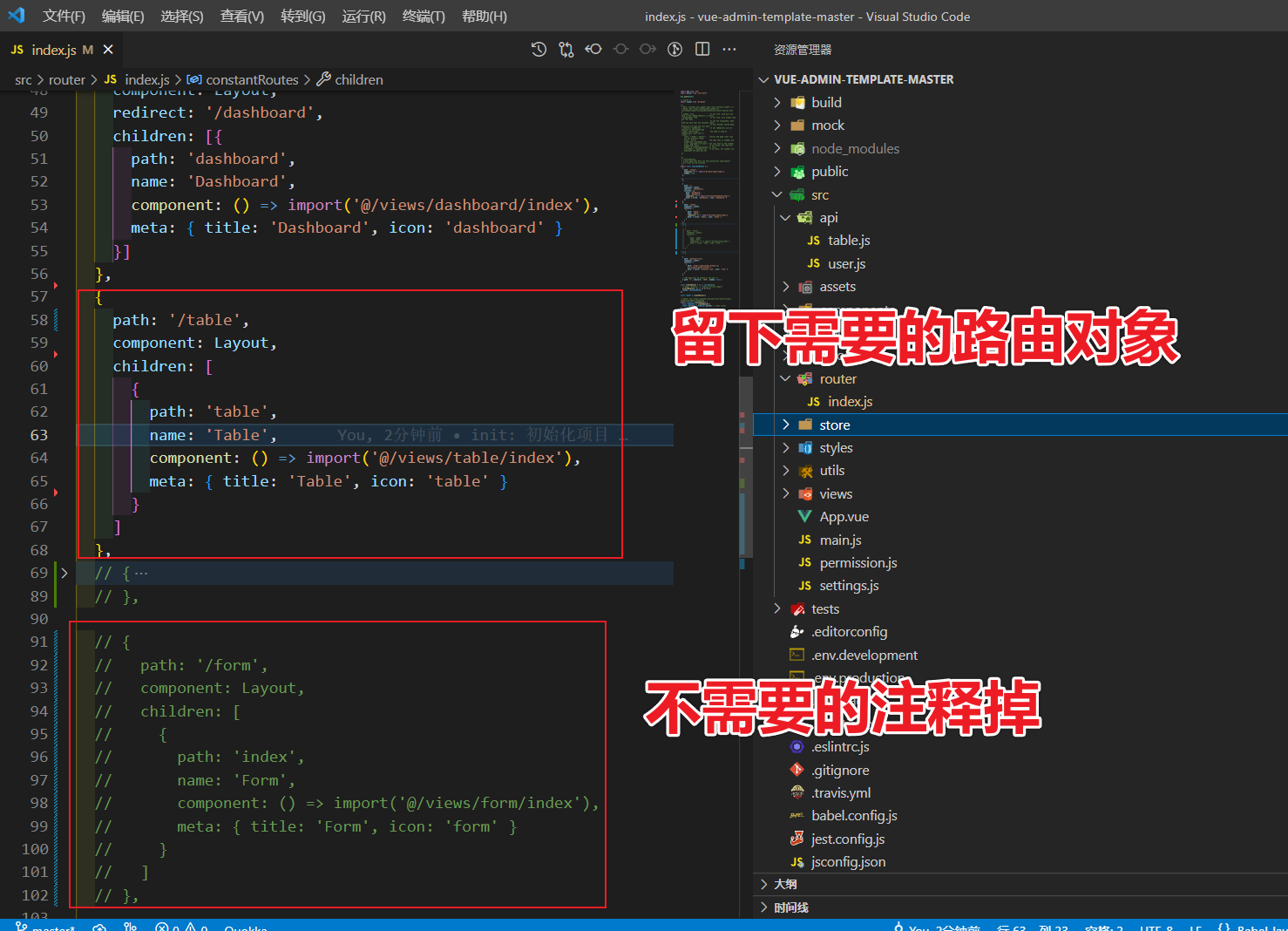Click the children breadcrumb symbol
1288x931 pixels.
pyautogui.click(x=349, y=79)
